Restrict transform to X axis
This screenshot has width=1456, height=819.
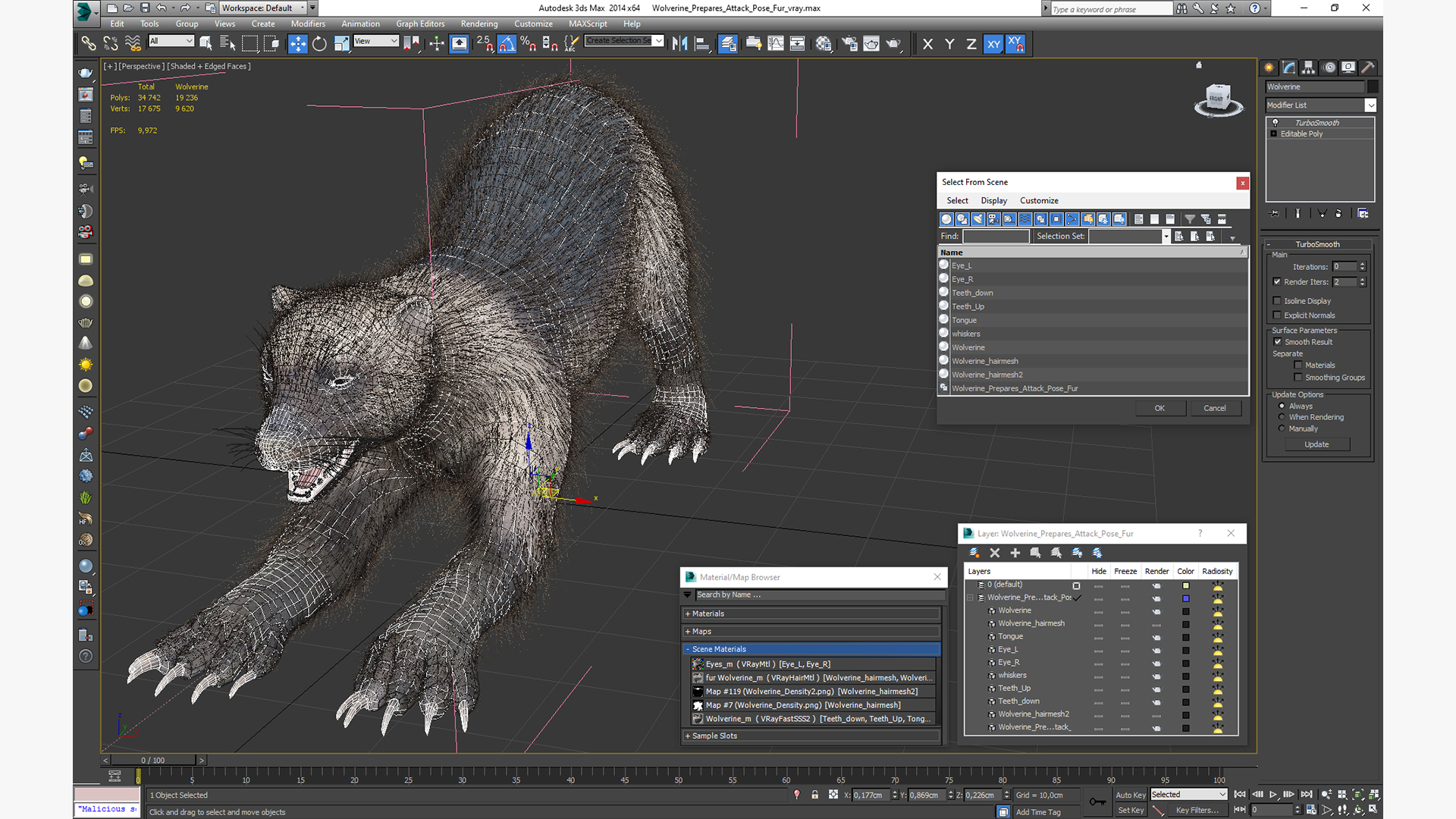pyautogui.click(x=927, y=44)
